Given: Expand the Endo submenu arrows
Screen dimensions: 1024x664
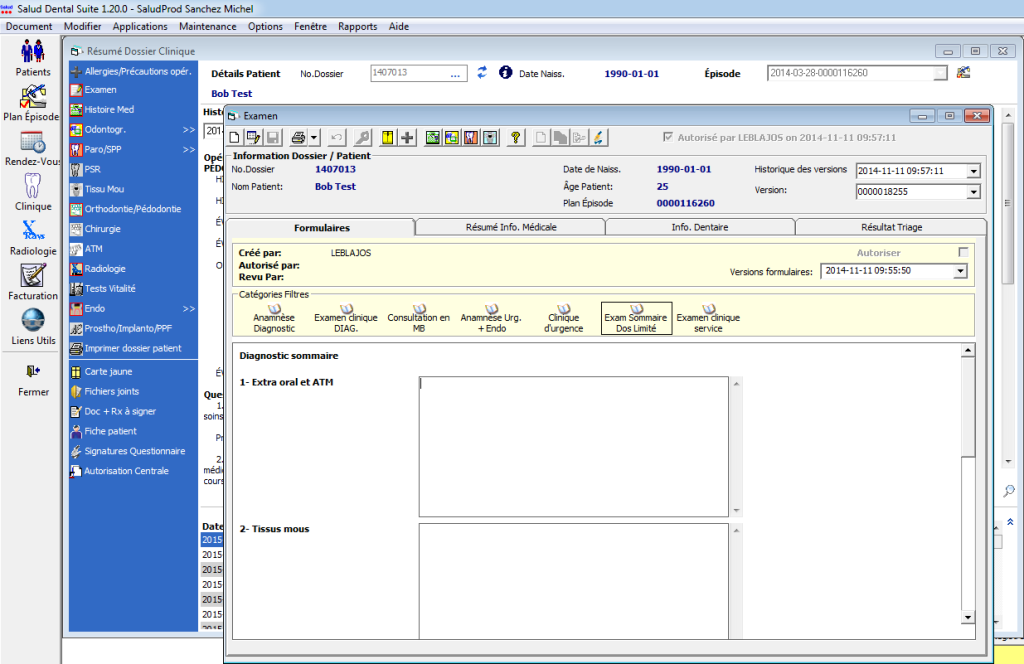Looking at the screenshot, I should [189, 309].
